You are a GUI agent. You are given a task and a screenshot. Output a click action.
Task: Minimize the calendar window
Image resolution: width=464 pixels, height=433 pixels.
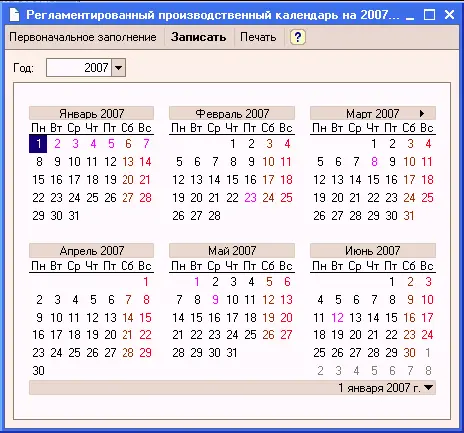(x=410, y=15)
